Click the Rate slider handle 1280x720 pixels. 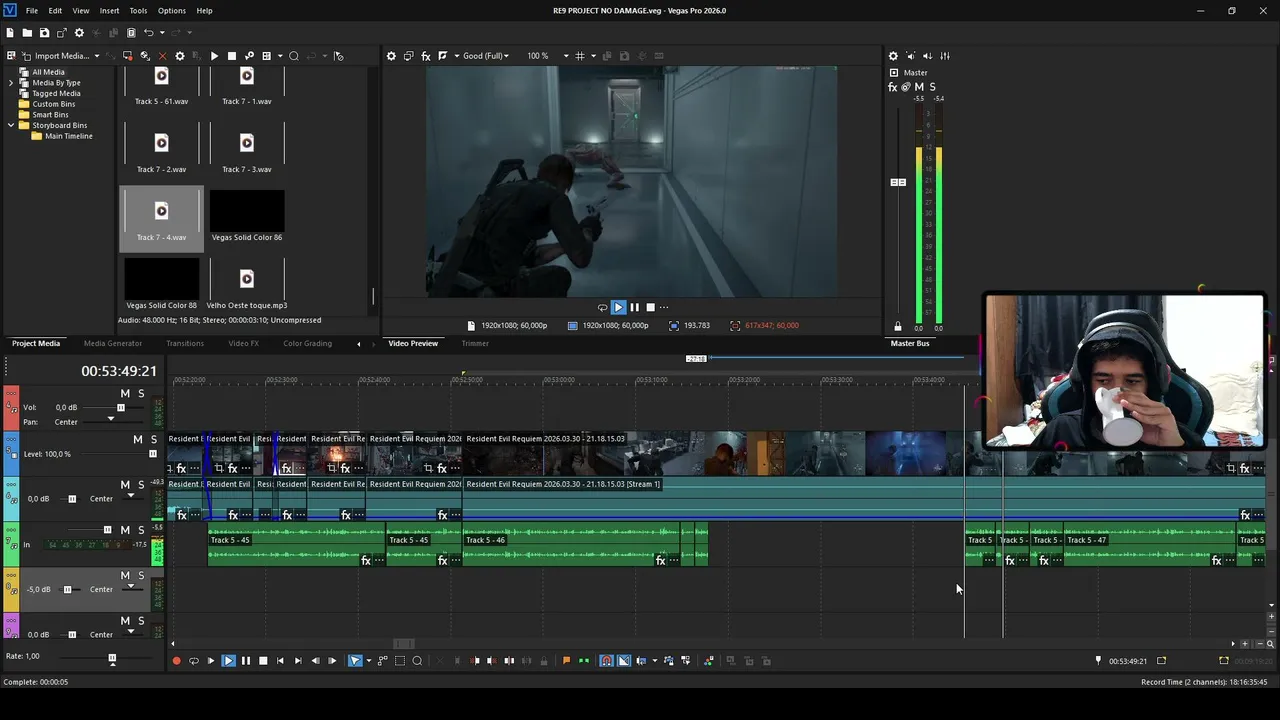[112, 658]
